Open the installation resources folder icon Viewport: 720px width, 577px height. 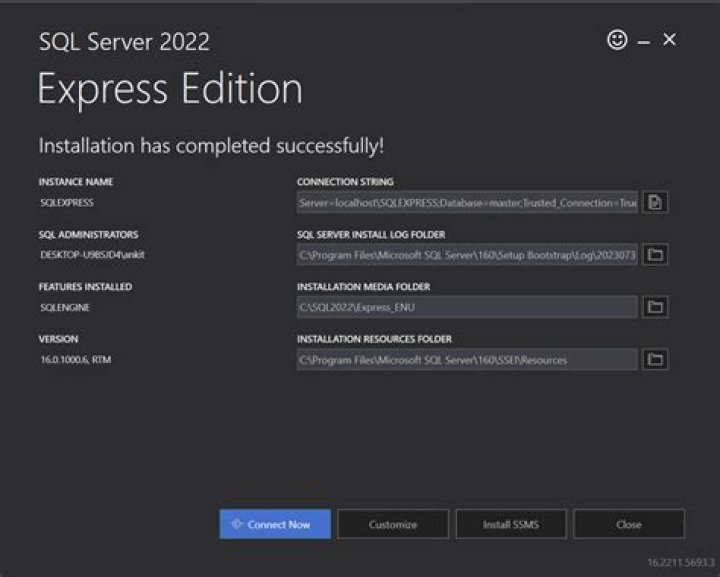(x=655, y=359)
